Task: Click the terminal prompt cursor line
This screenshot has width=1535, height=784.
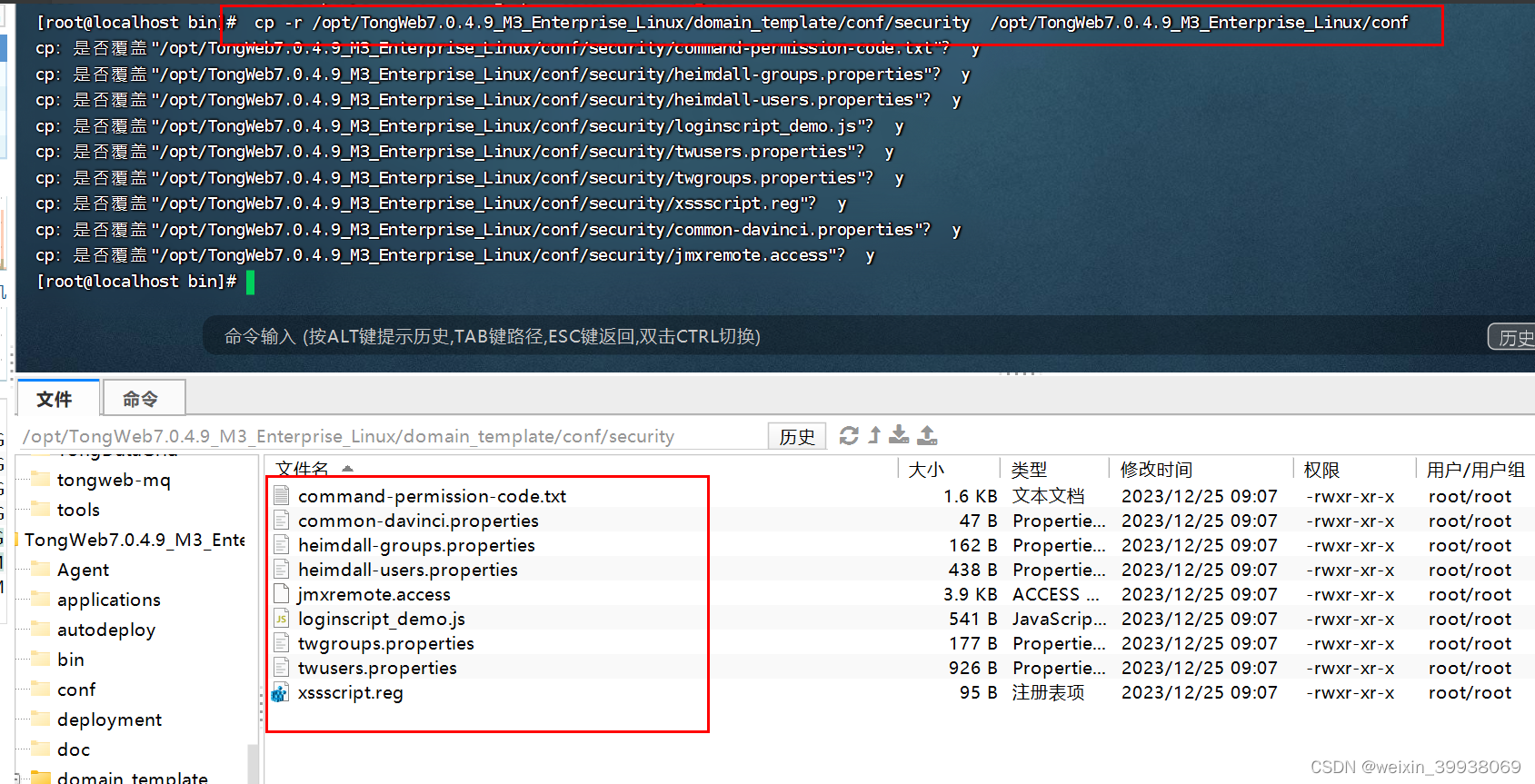Action: point(145,282)
